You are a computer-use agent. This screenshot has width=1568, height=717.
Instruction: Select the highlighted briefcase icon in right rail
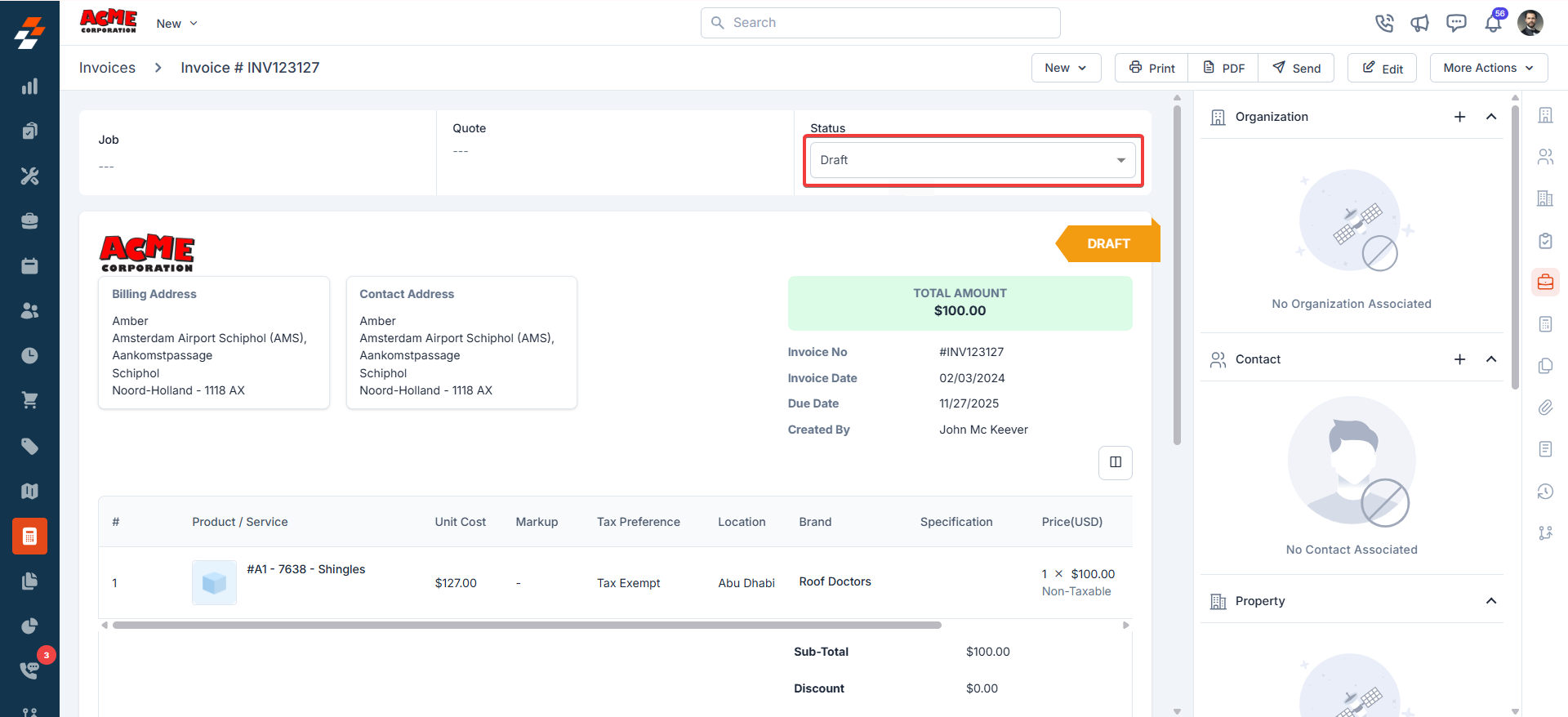tap(1545, 282)
